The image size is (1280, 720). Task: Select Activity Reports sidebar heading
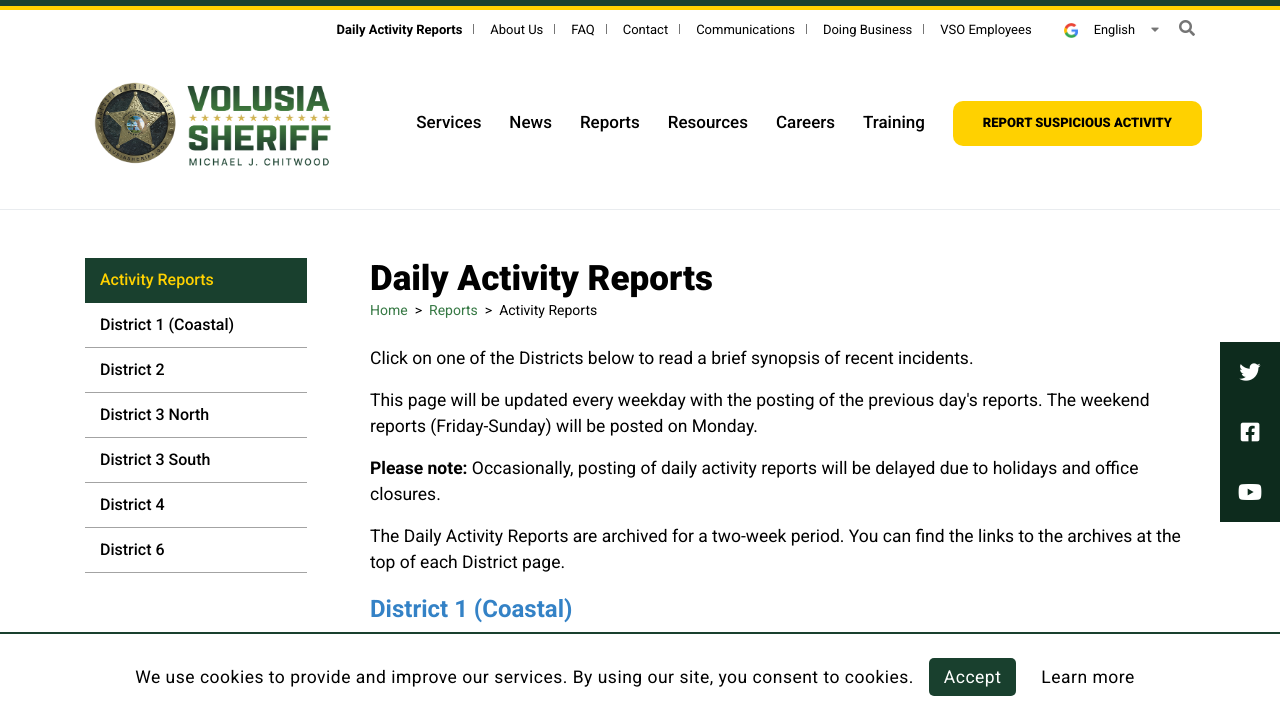tap(196, 280)
